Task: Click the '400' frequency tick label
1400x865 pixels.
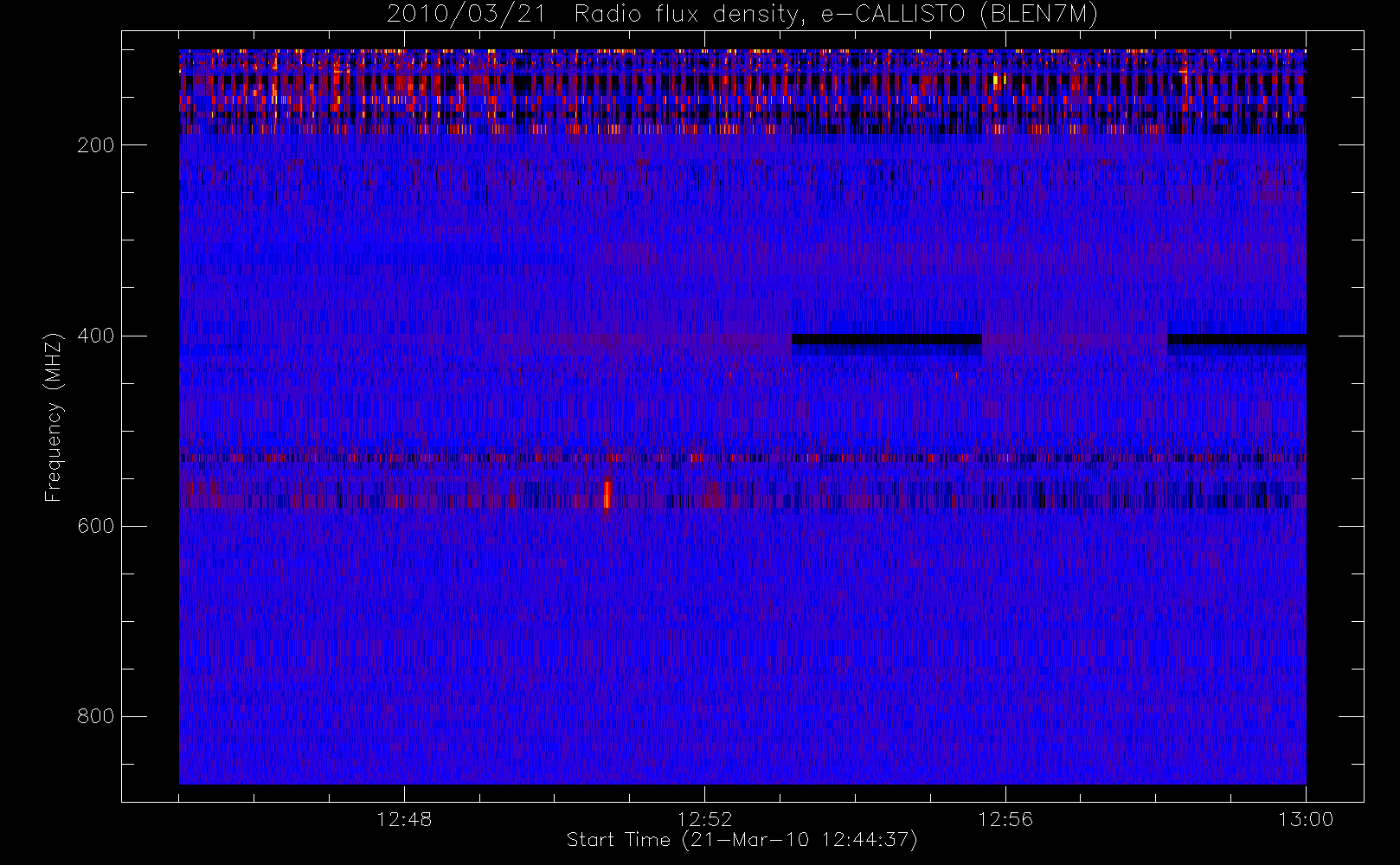Action: (x=95, y=336)
